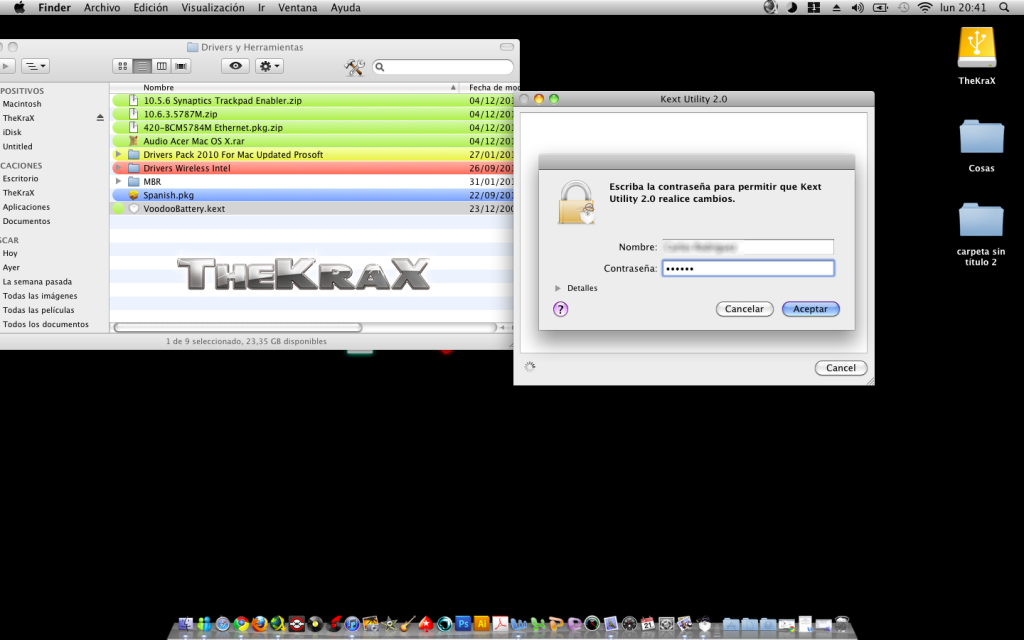Expand the Detalles disclosure triangle
The width and height of the screenshot is (1024, 640).
pos(558,288)
